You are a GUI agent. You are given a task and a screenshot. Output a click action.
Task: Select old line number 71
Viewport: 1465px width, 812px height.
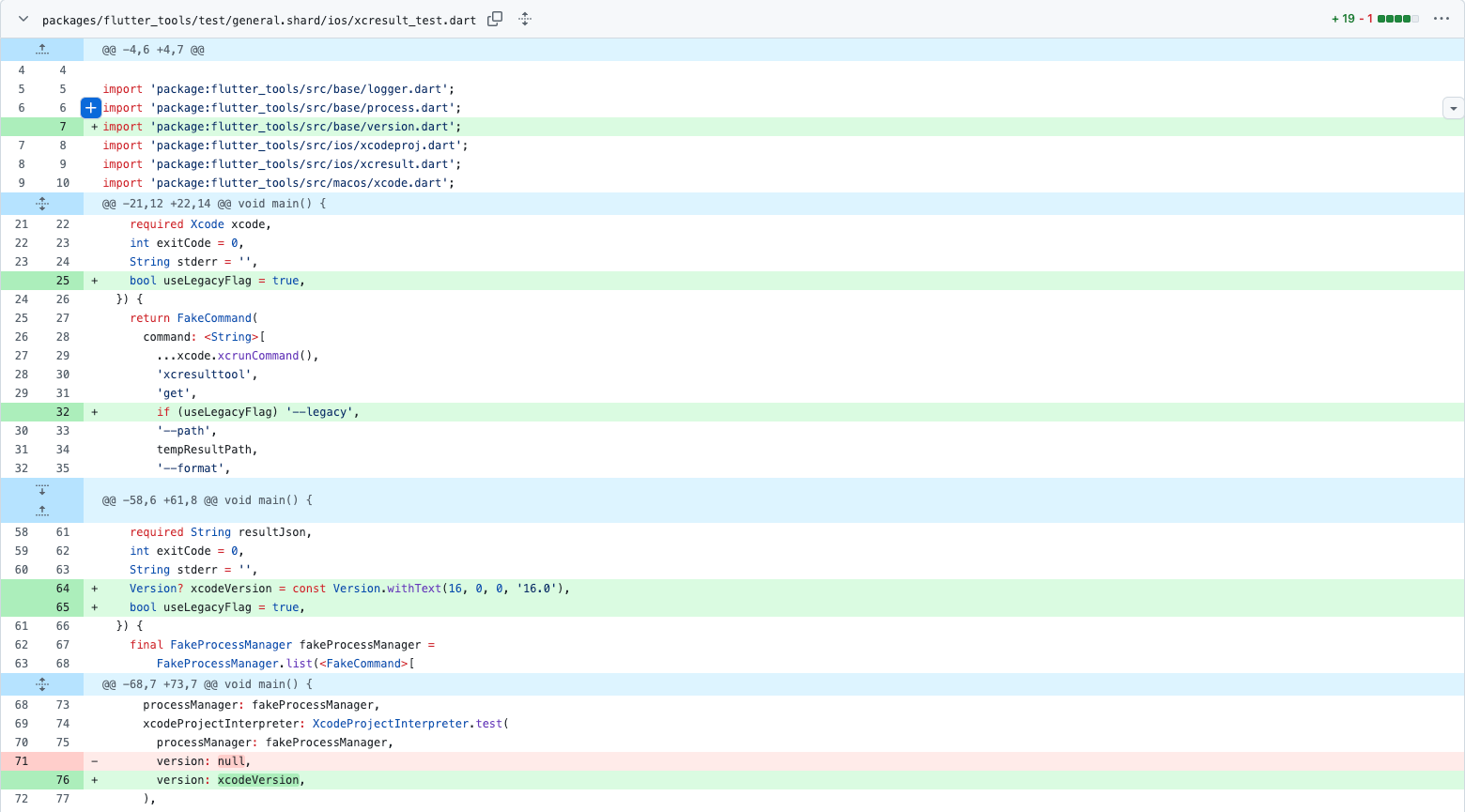(22, 761)
